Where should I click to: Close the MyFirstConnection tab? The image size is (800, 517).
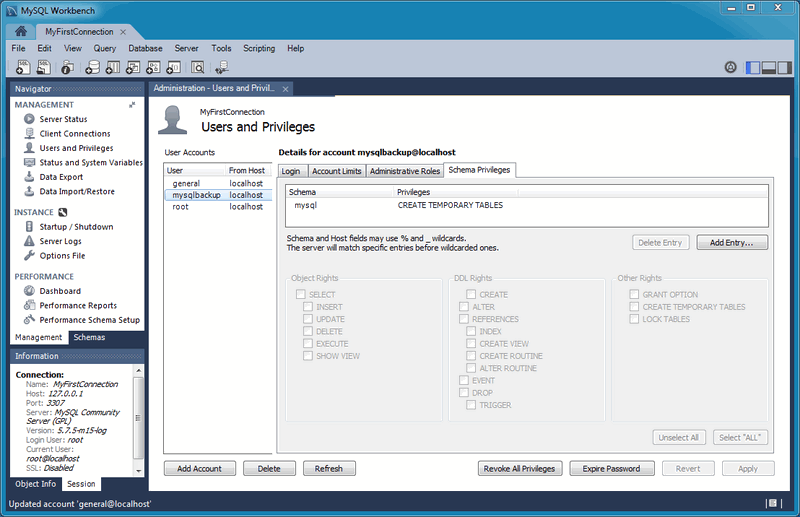(x=123, y=32)
